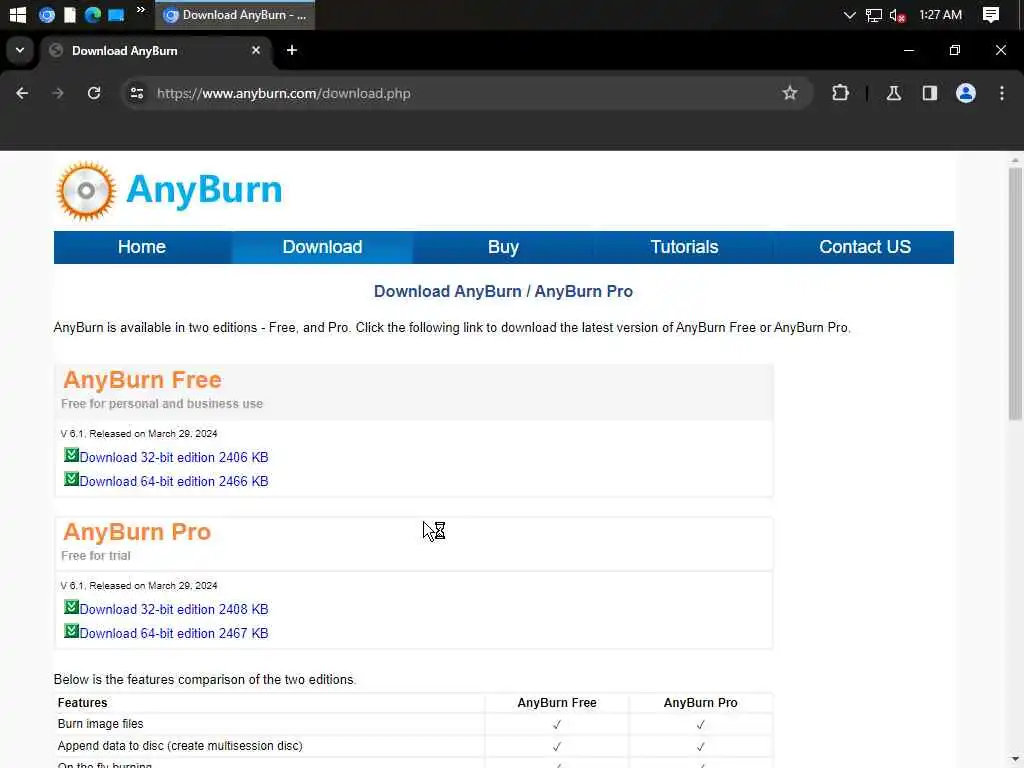Open the clock showing 1:27 AM
Image resolution: width=1024 pixels, height=768 pixels.
point(940,14)
